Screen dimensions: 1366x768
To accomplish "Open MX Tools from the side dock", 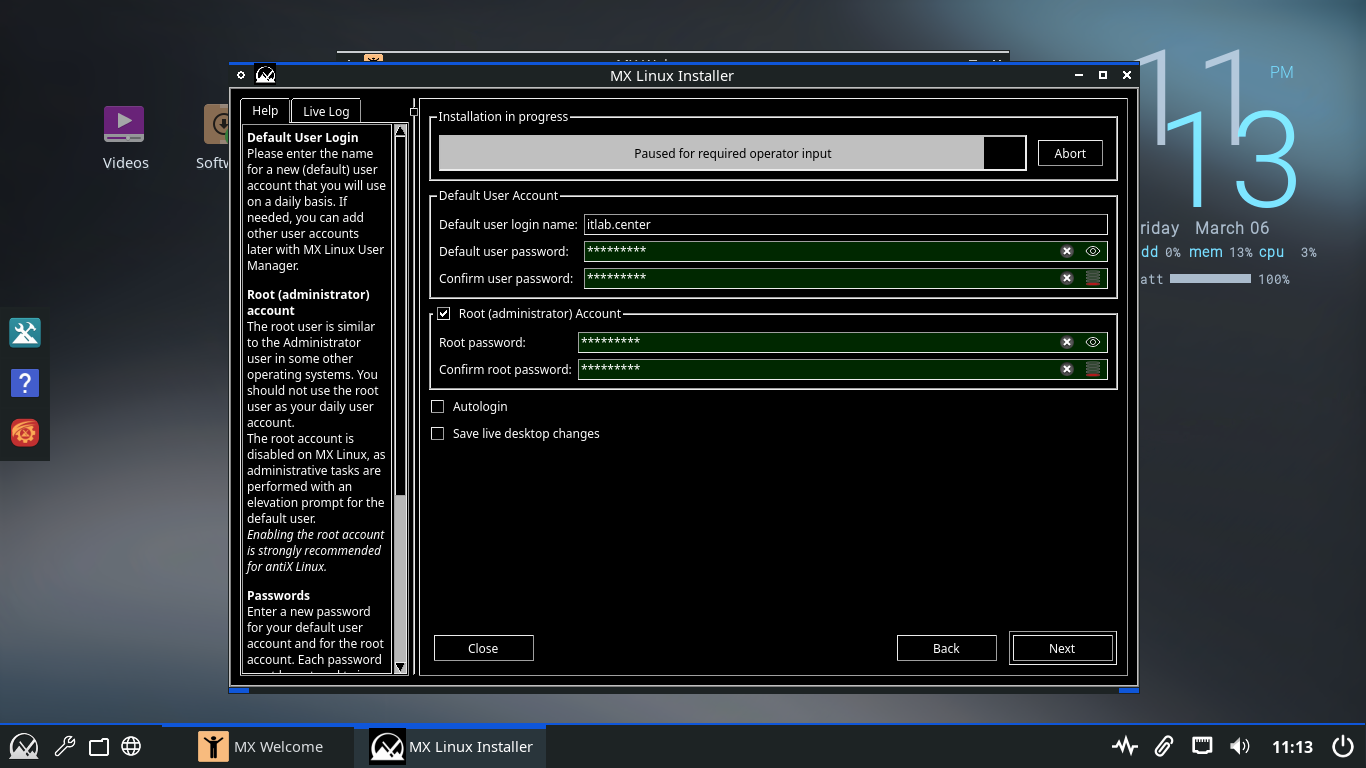I will [25, 333].
